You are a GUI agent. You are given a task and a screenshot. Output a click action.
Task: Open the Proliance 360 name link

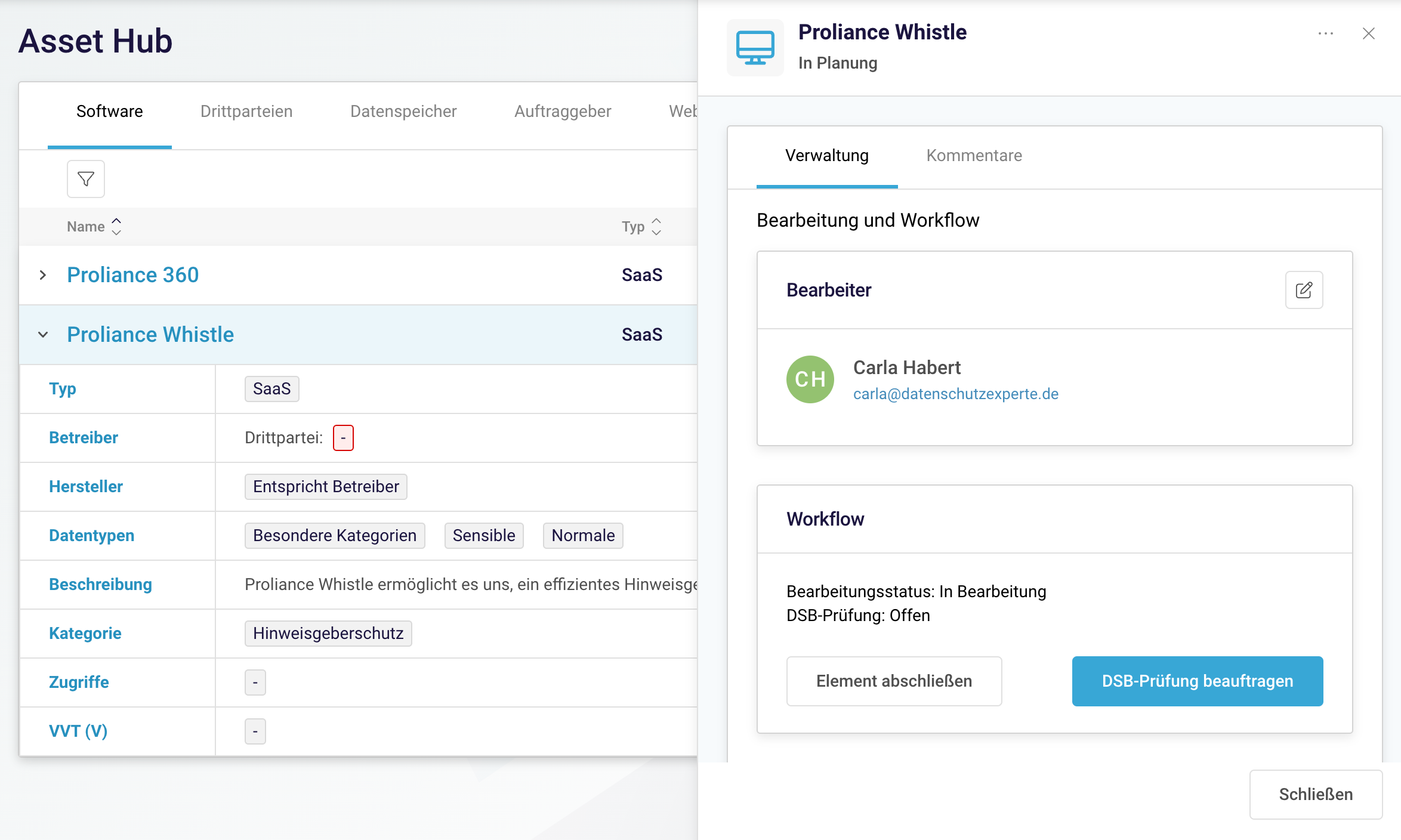132,275
